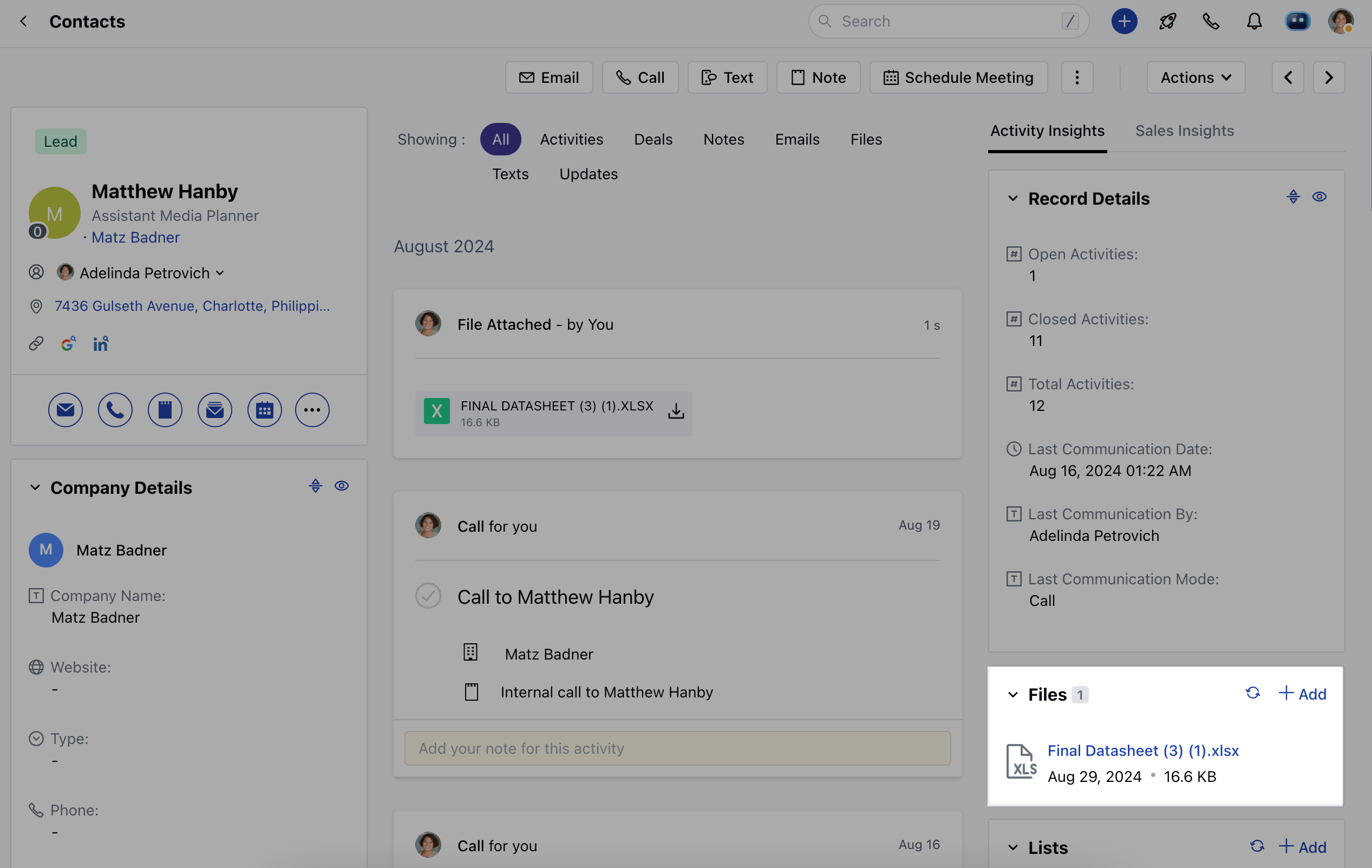
Task: Open the 7436 Gulseth Avenue address link
Action: 192,306
